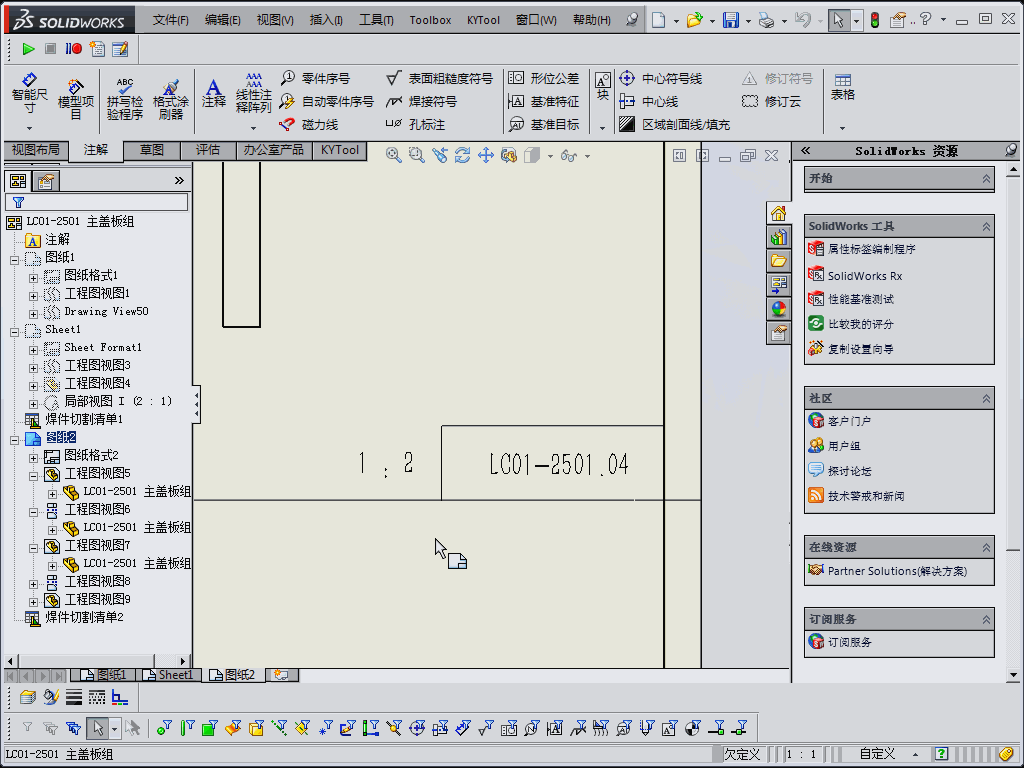Open the 插入(I) menu
Image resolution: width=1024 pixels, height=768 pixels.
point(326,20)
